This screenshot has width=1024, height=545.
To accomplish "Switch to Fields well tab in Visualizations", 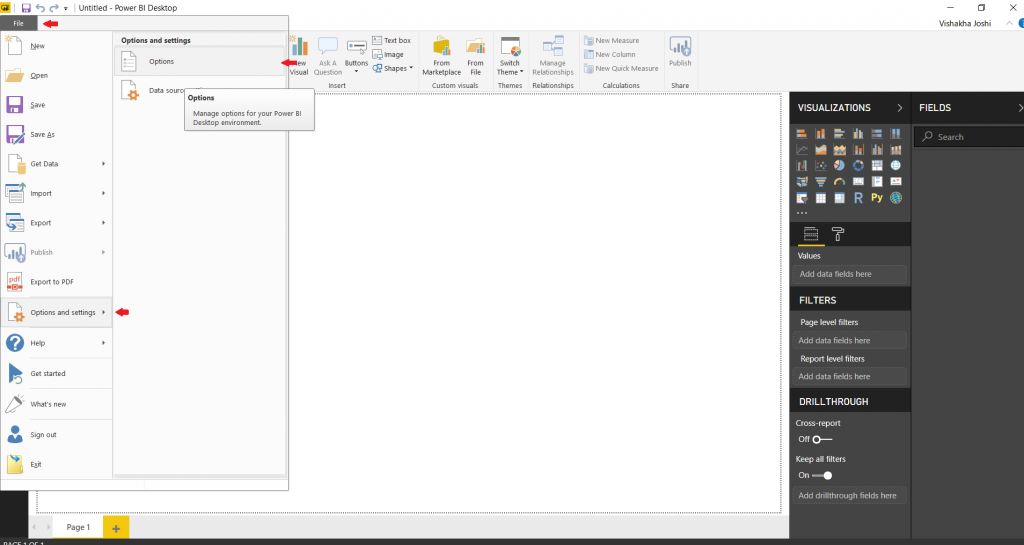I will [x=810, y=234].
